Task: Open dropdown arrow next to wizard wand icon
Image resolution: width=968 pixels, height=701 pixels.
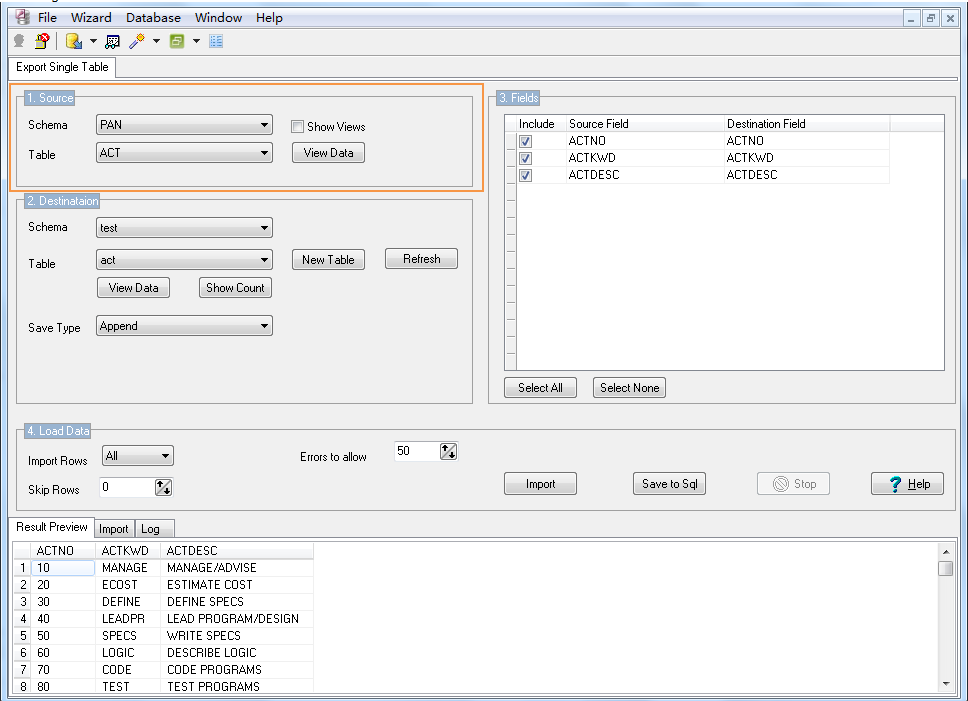Action: 156,41
